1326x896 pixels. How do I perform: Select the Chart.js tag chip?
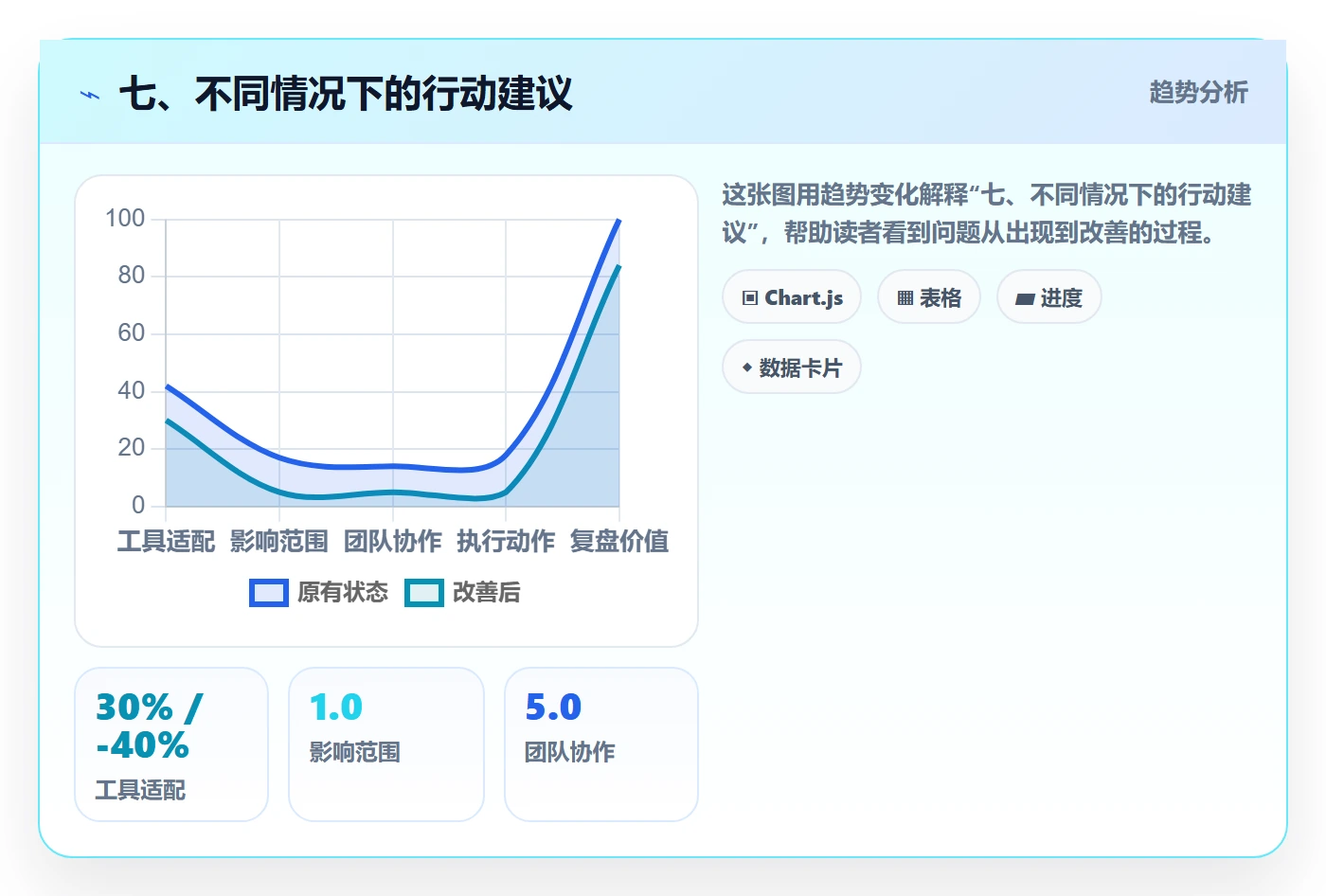pos(792,297)
